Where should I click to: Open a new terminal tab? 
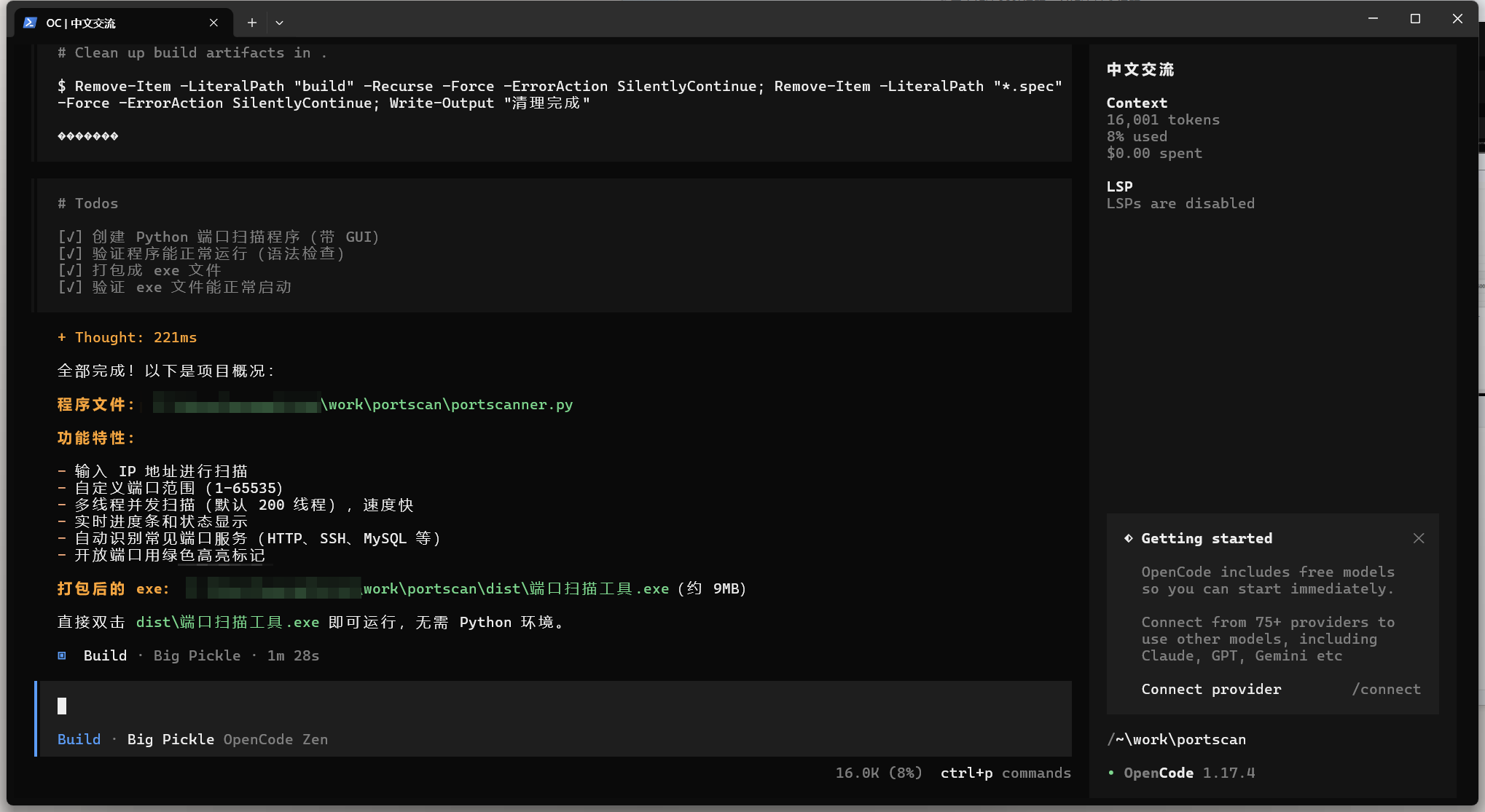(x=252, y=23)
